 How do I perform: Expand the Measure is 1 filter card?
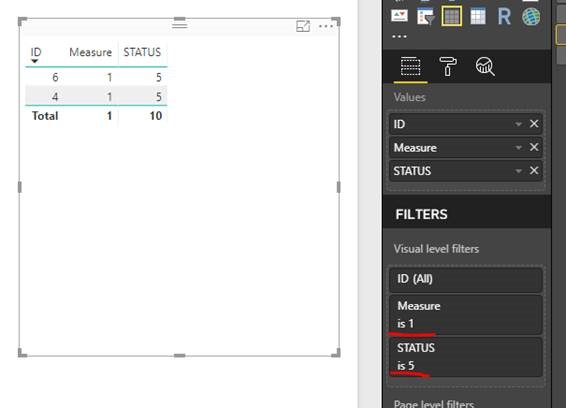coord(466,315)
